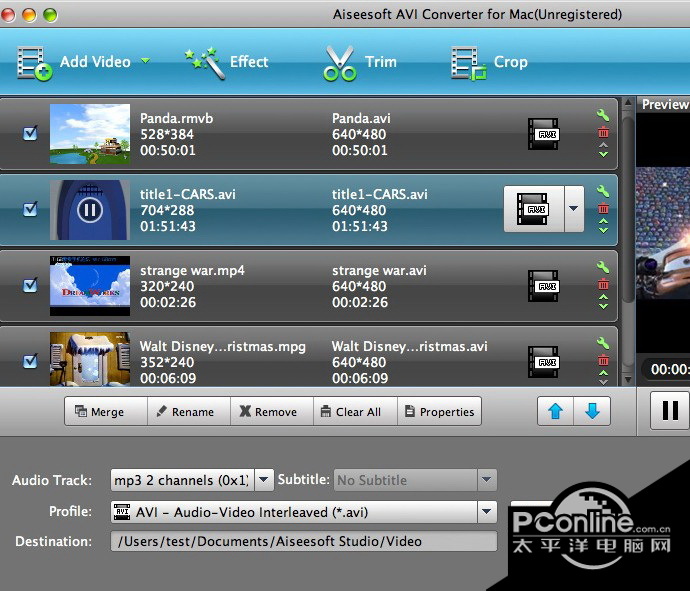
Task: Click the title1-CARS.avi row's green down arrow
Action: 603,230
